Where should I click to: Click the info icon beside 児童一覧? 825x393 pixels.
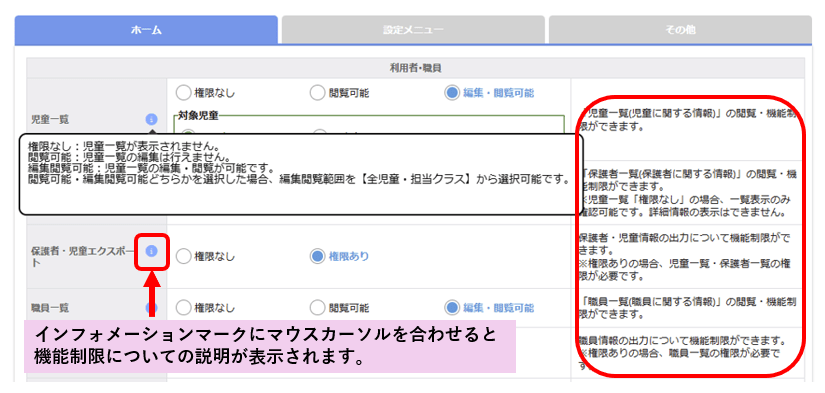click(152, 119)
